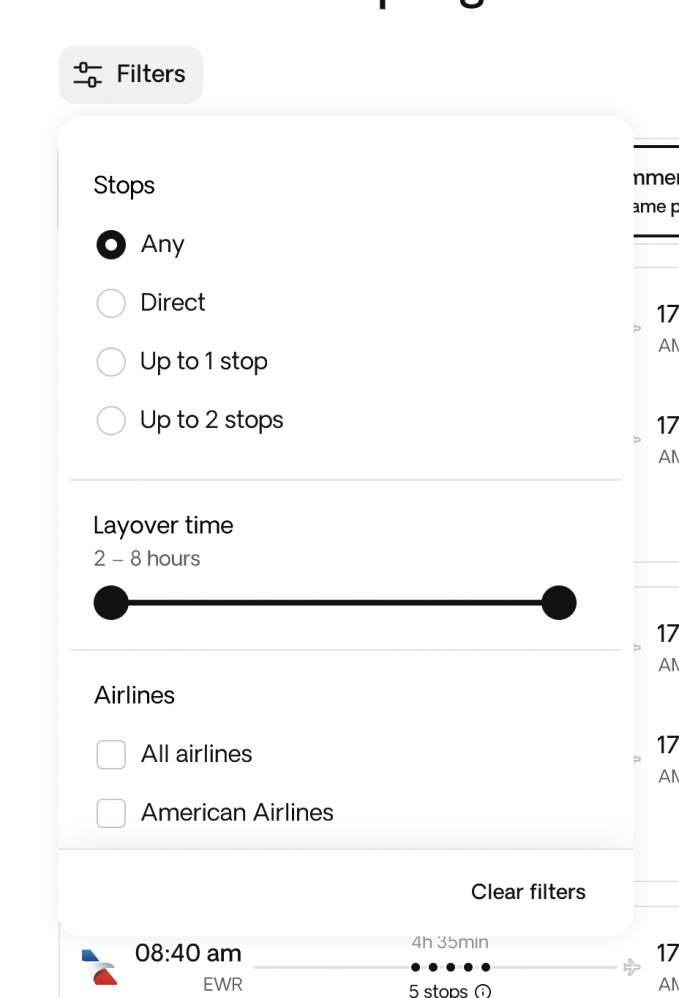This screenshot has height=998, width=679.
Task: Click the American Airlines logo on flight card
Action: click(98, 966)
